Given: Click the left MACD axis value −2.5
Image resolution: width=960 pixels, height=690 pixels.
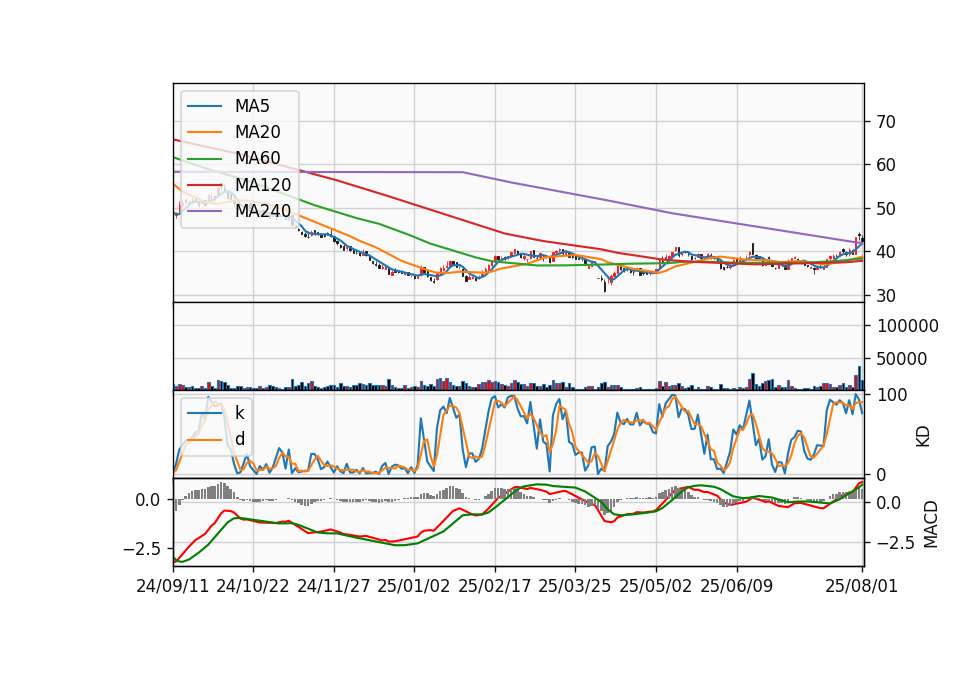Looking at the screenshot, I should tap(142, 549).
